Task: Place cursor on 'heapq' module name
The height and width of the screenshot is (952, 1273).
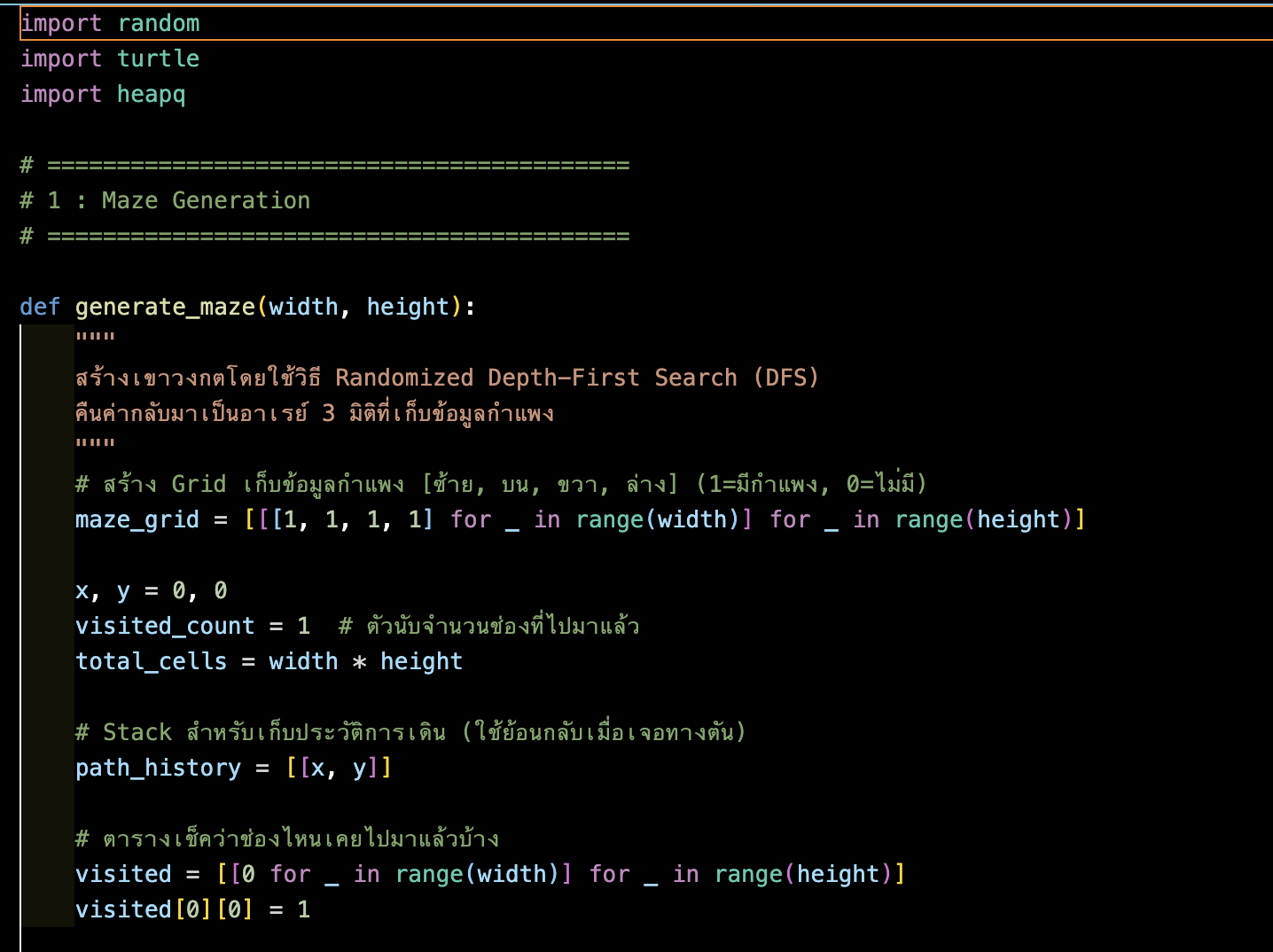Action: coord(151,94)
